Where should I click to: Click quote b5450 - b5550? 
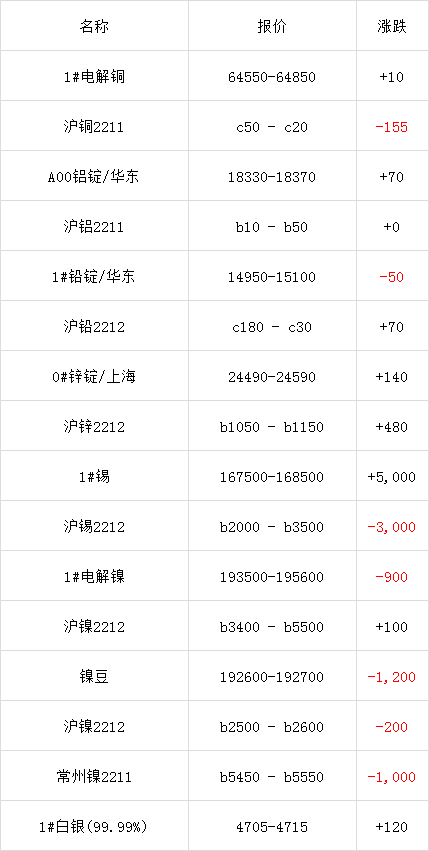(272, 777)
